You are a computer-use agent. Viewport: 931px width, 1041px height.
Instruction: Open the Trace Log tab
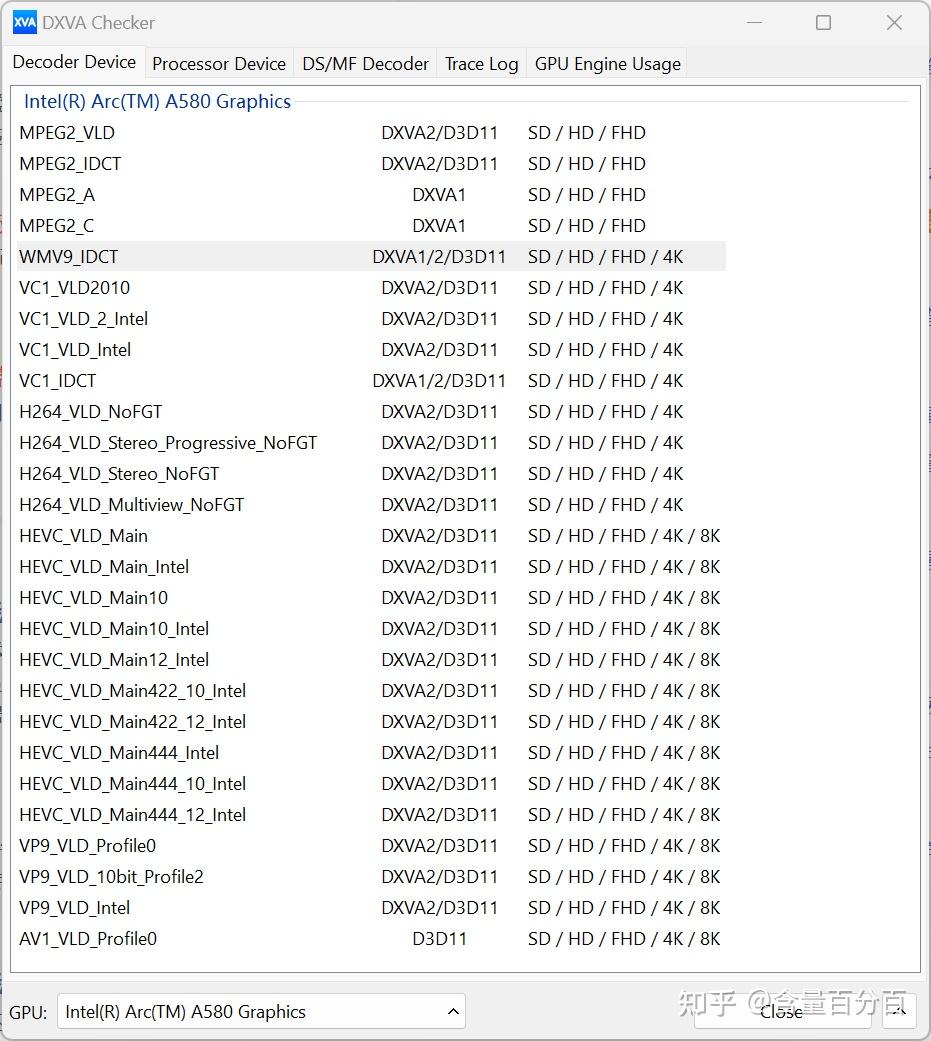[x=481, y=64]
